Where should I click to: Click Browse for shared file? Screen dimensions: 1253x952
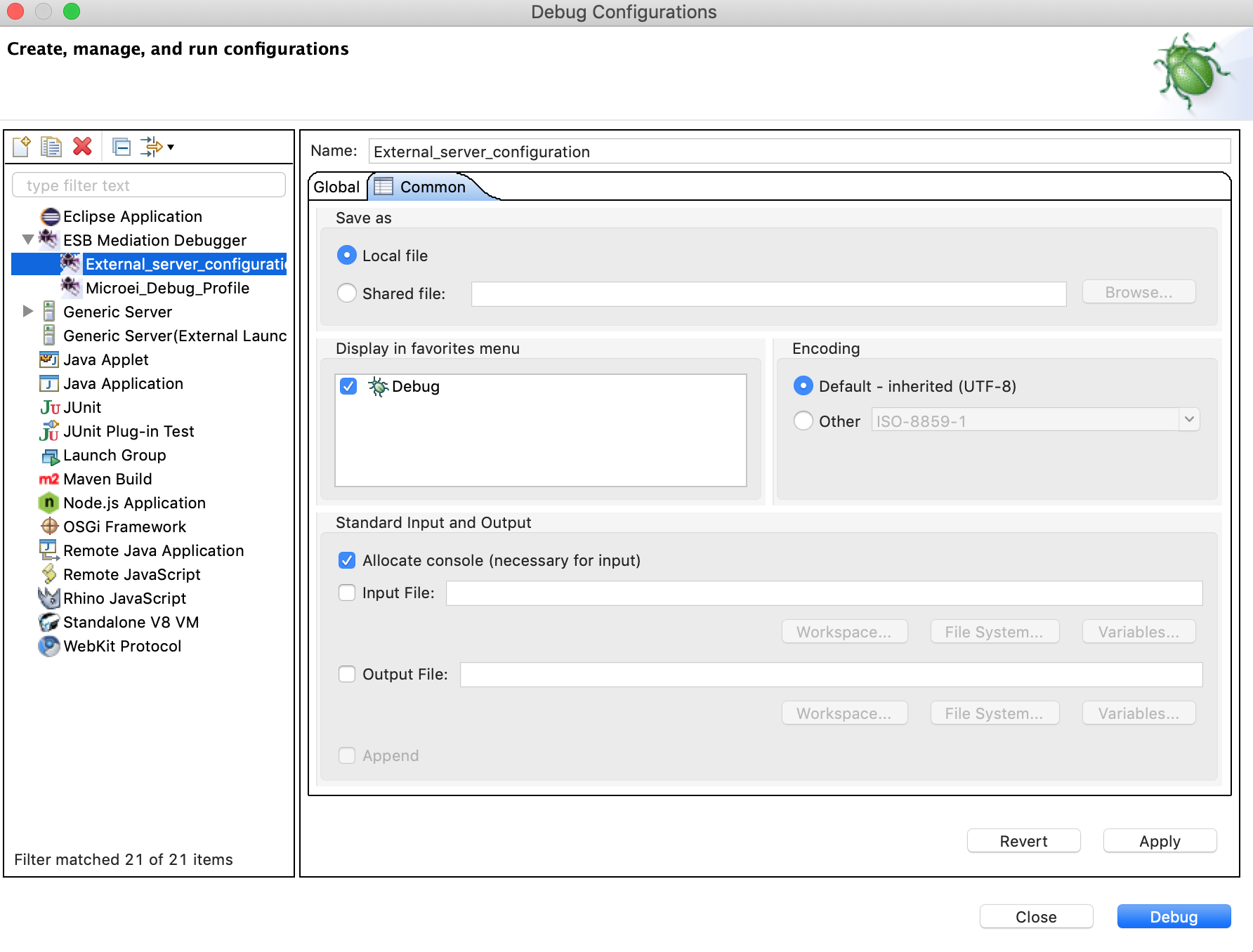pos(1139,292)
